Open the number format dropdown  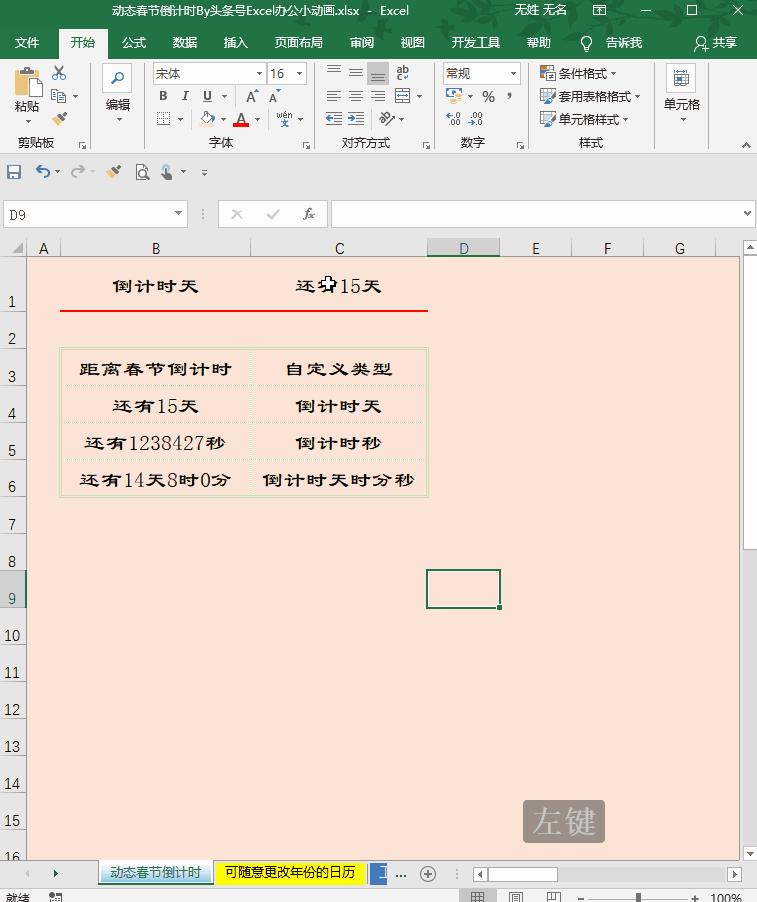click(513, 74)
